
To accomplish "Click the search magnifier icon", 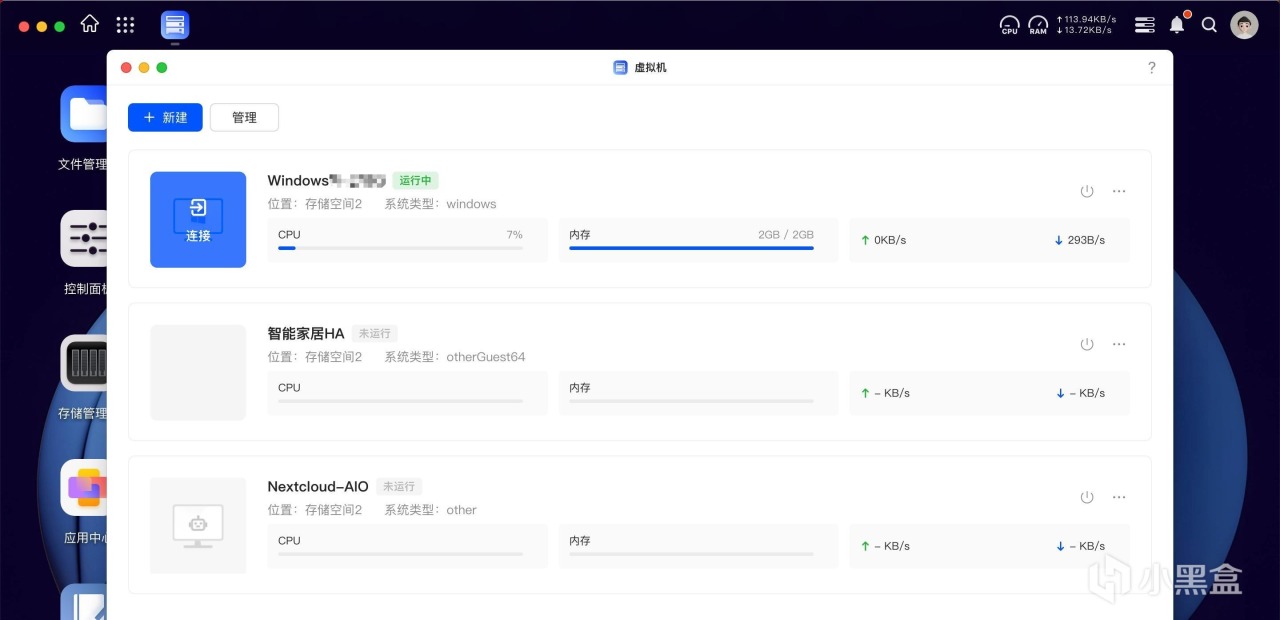I will tap(1209, 25).
